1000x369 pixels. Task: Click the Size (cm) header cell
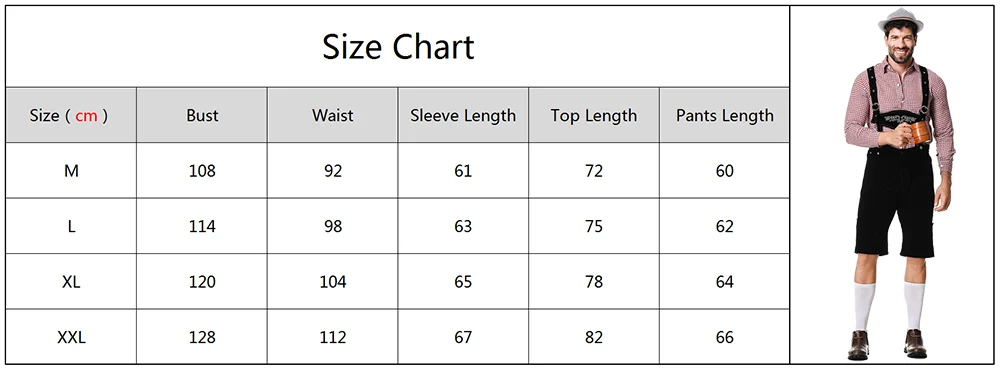tap(71, 115)
